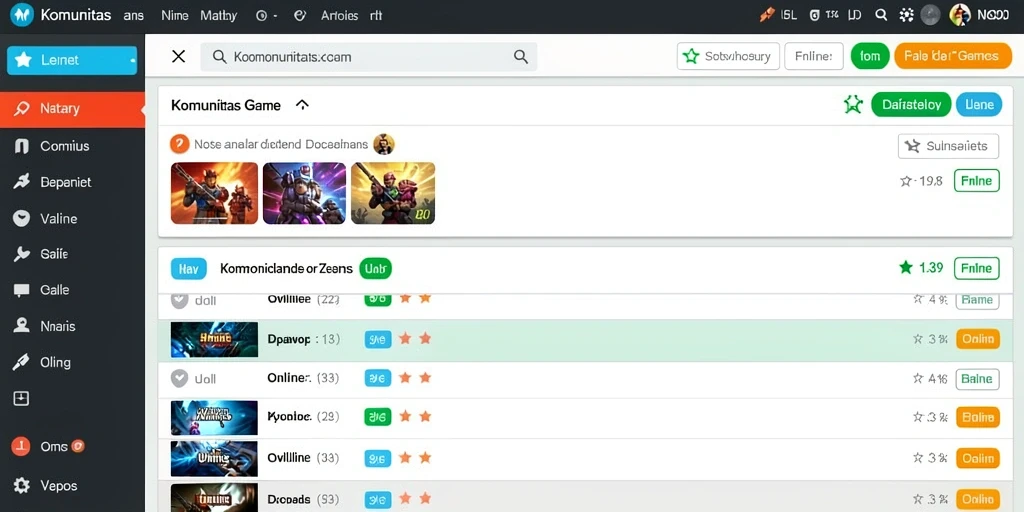Open the Ovilliine (33) row thumbnail
This screenshot has width=1024, height=512.
(214, 458)
